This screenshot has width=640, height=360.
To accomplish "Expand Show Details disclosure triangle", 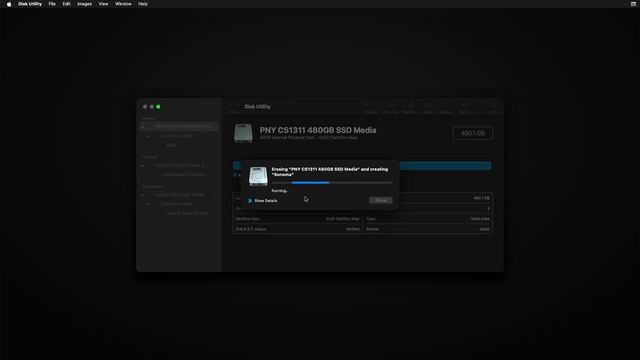I will click(x=250, y=201).
